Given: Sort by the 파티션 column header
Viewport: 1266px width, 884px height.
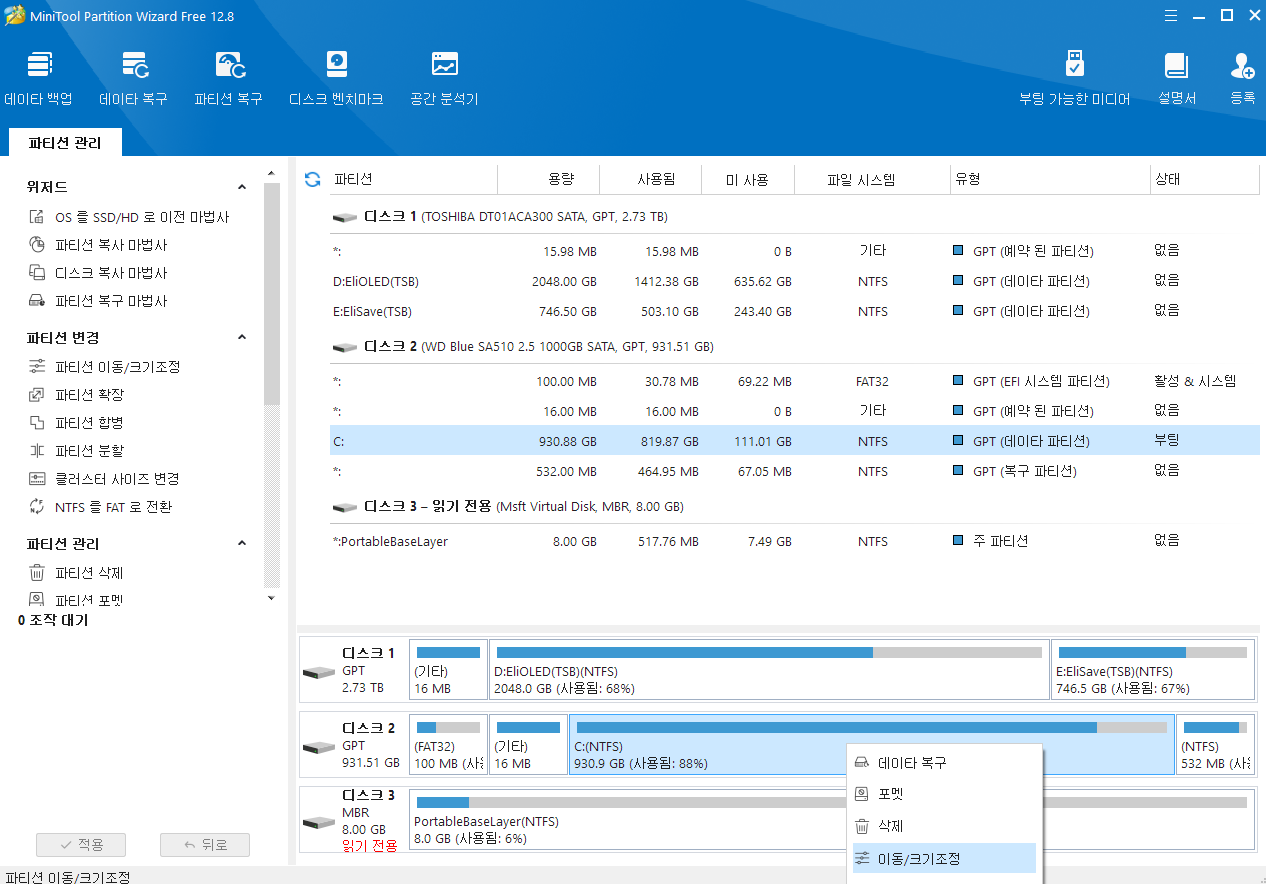Looking at the screenshot, I should [x=413, y=180].
